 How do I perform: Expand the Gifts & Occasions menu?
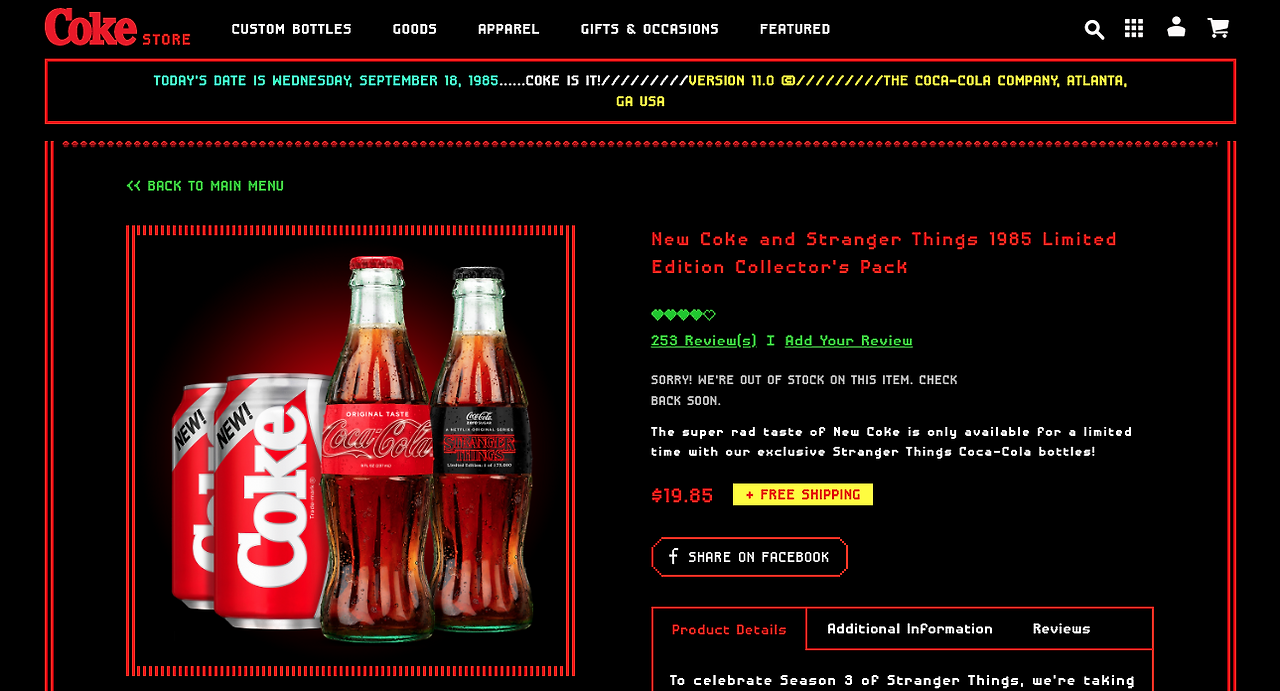tap(650, 29)
